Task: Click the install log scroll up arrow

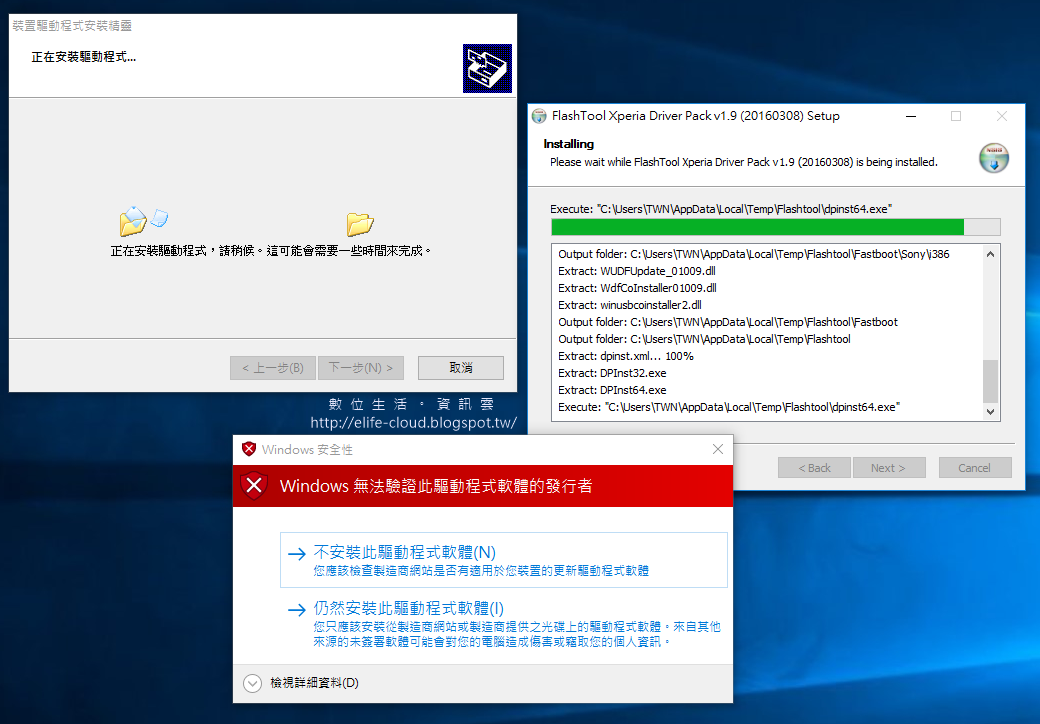Action: pyautogui.click(x=990, y=254)
